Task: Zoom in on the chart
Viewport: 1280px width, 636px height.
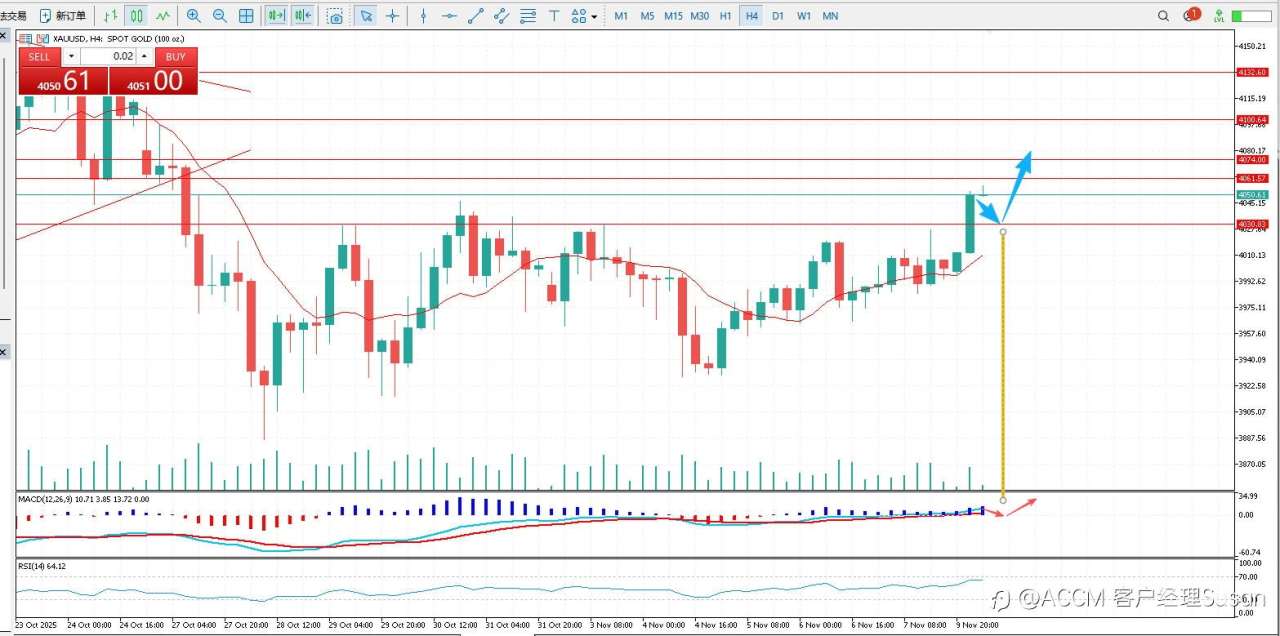Action: pyautogui.click(x=194, y=16)
